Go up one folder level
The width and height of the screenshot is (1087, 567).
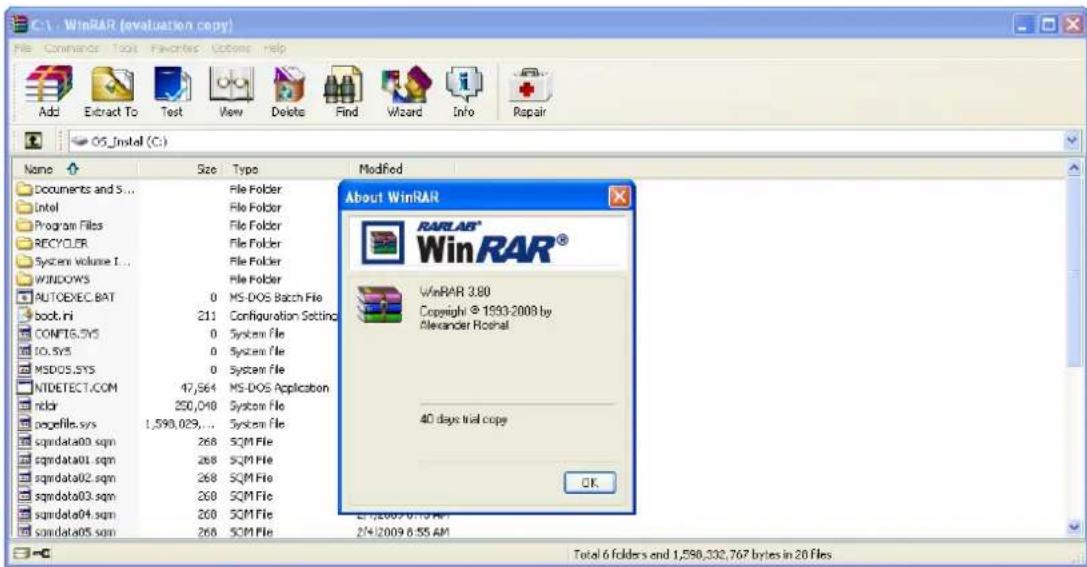[x=33, y=141]
